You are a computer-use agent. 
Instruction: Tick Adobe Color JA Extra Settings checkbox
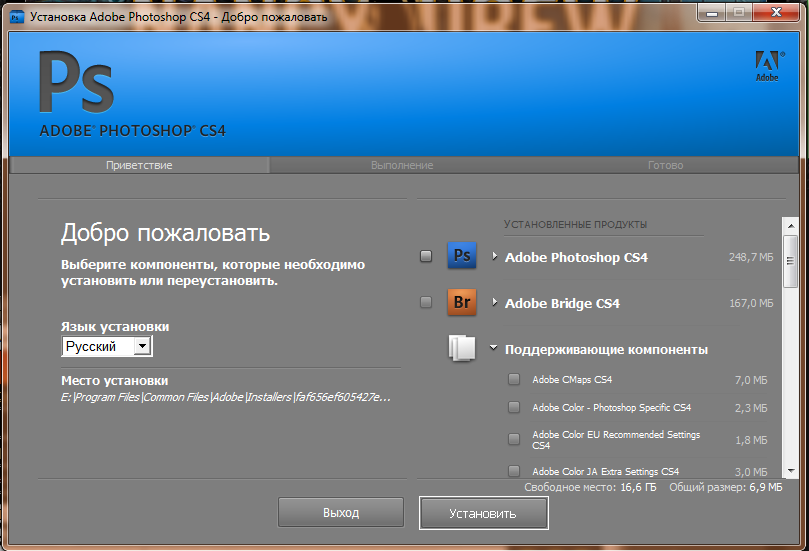[x=514, y=471]
